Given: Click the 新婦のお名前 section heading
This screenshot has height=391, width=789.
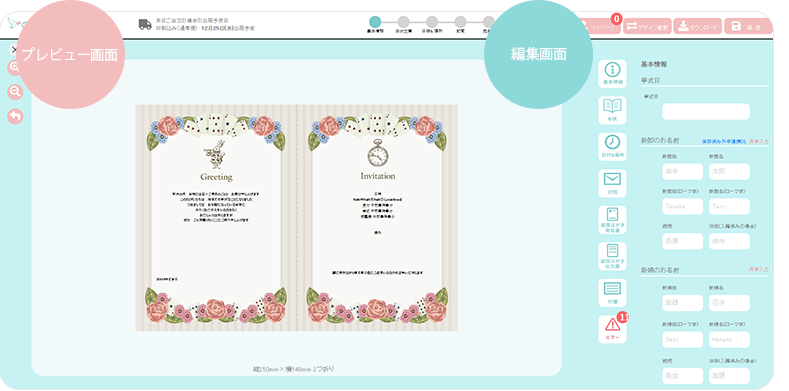Looking at the screenshot, I should coord(660,270).
